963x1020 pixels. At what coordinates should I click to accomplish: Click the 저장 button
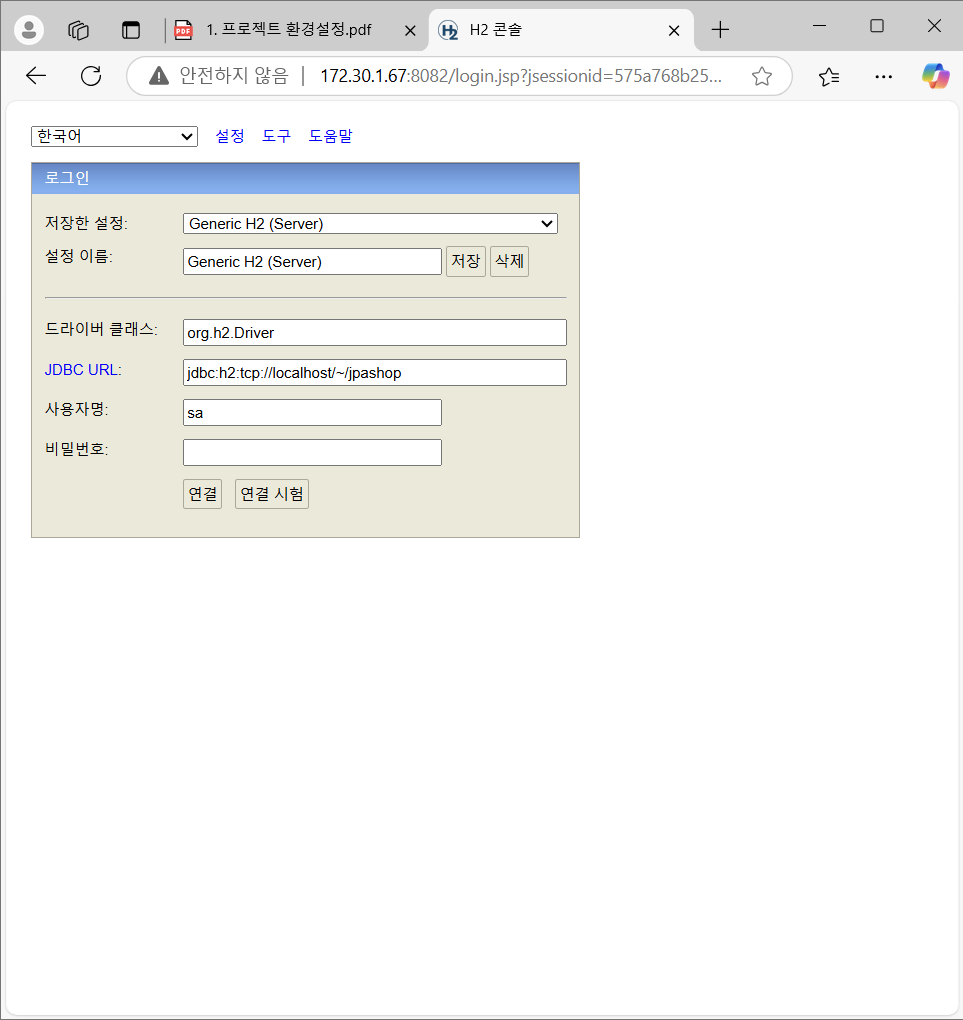coord(466,262)
